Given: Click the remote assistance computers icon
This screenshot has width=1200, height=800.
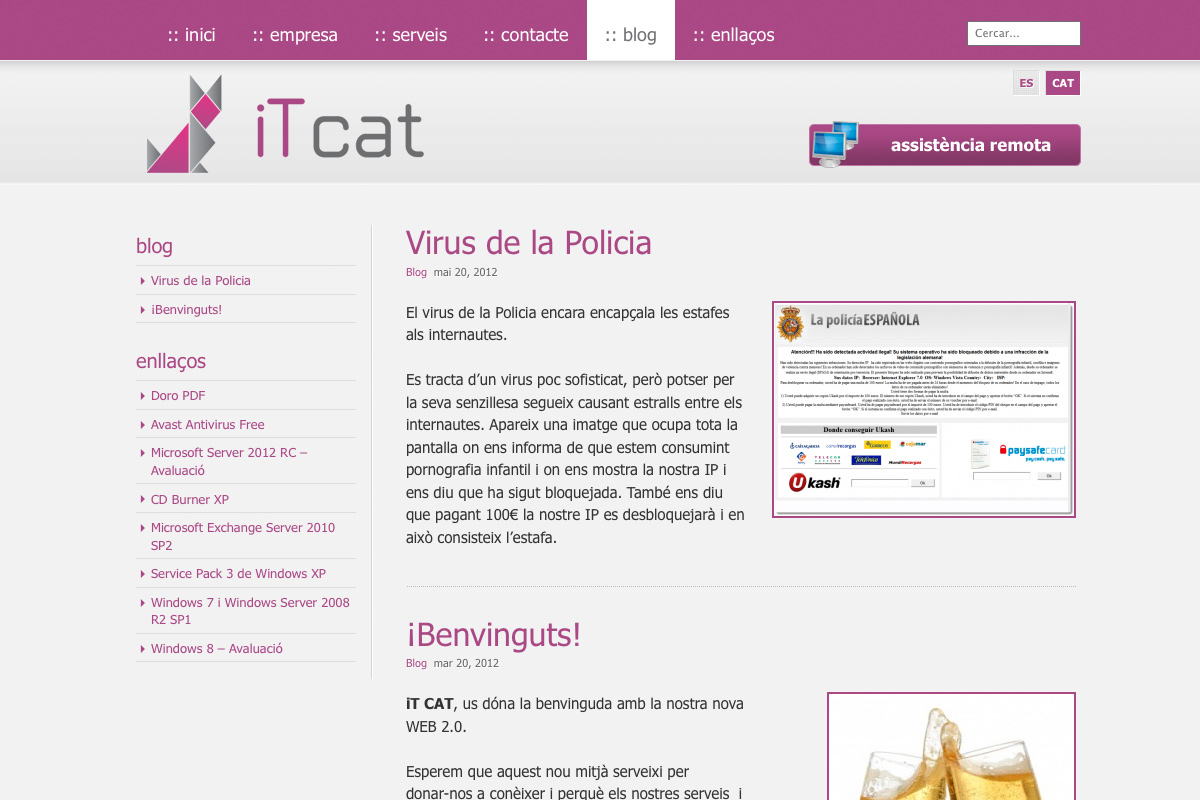Looking at the screenshot, I should coord(834,144).
